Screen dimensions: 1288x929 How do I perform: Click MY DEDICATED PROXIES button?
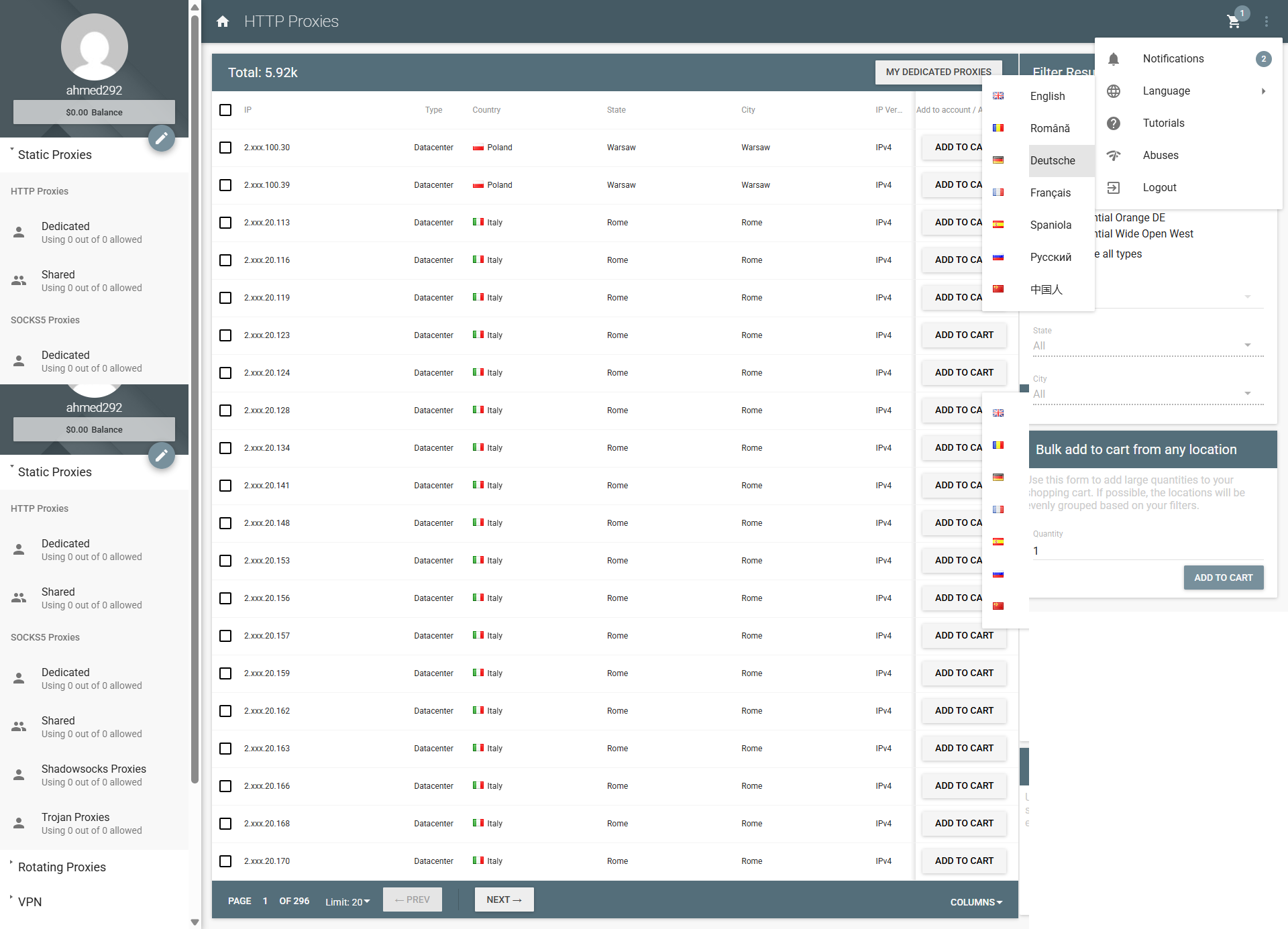tap(938, 72)
